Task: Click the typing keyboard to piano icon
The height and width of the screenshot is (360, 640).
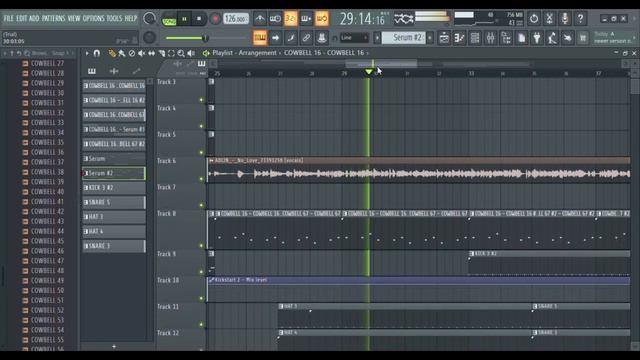Action: coord(260,38)
